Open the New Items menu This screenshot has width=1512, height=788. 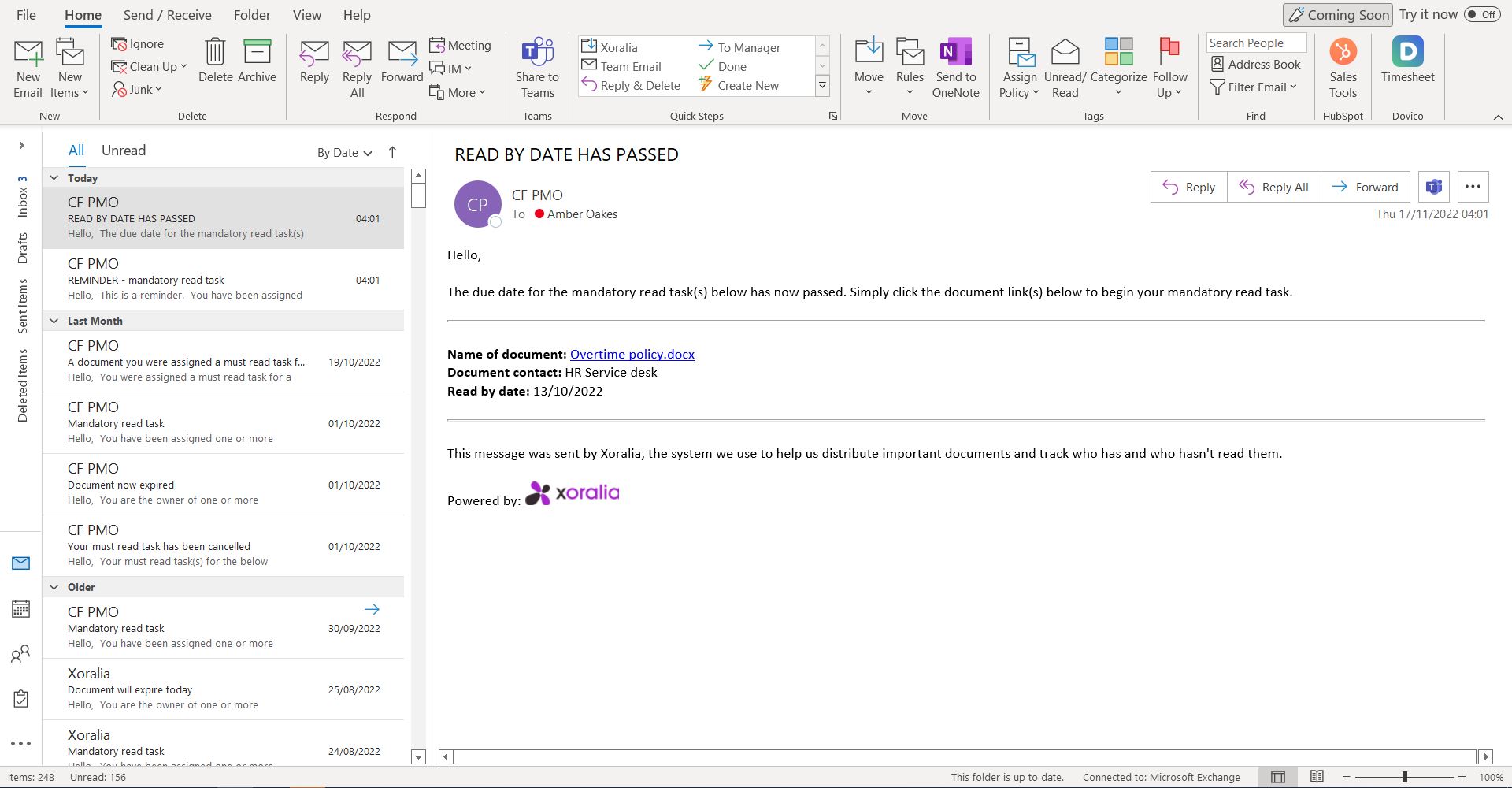pos(70,69)
